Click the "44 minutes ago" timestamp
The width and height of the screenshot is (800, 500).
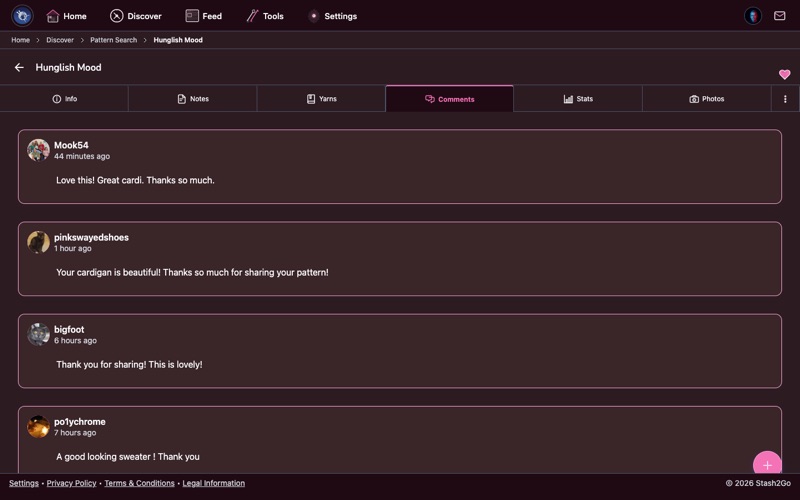tap(82, 156)
